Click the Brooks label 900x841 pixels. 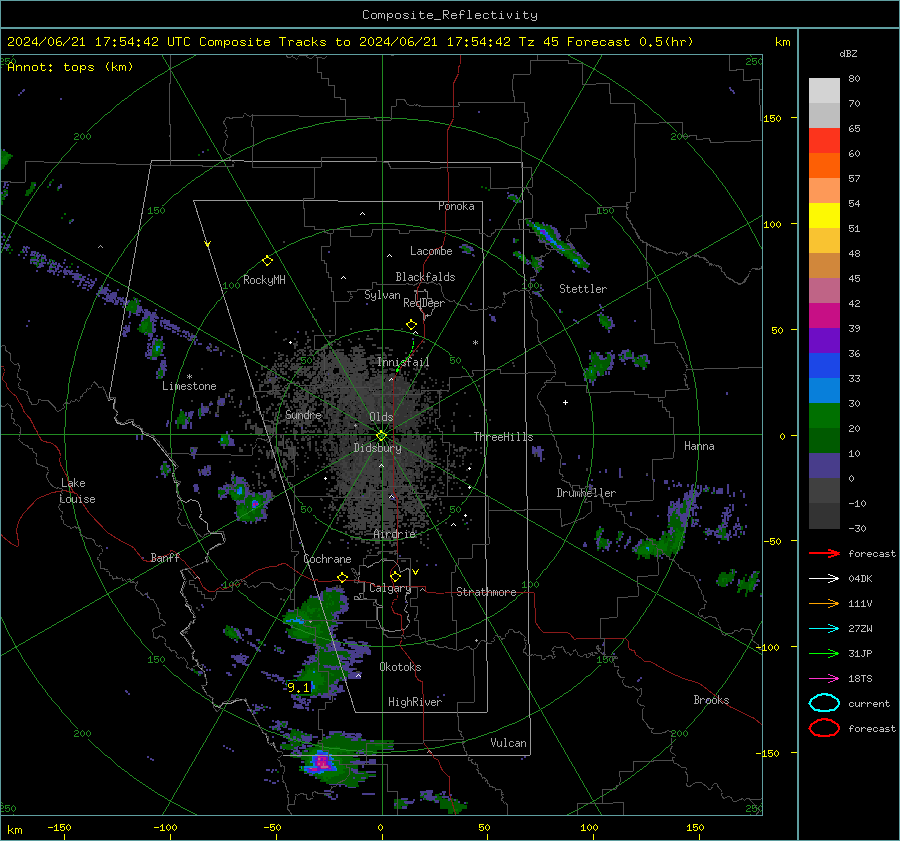pyautogui.click(x=711, y=700)
